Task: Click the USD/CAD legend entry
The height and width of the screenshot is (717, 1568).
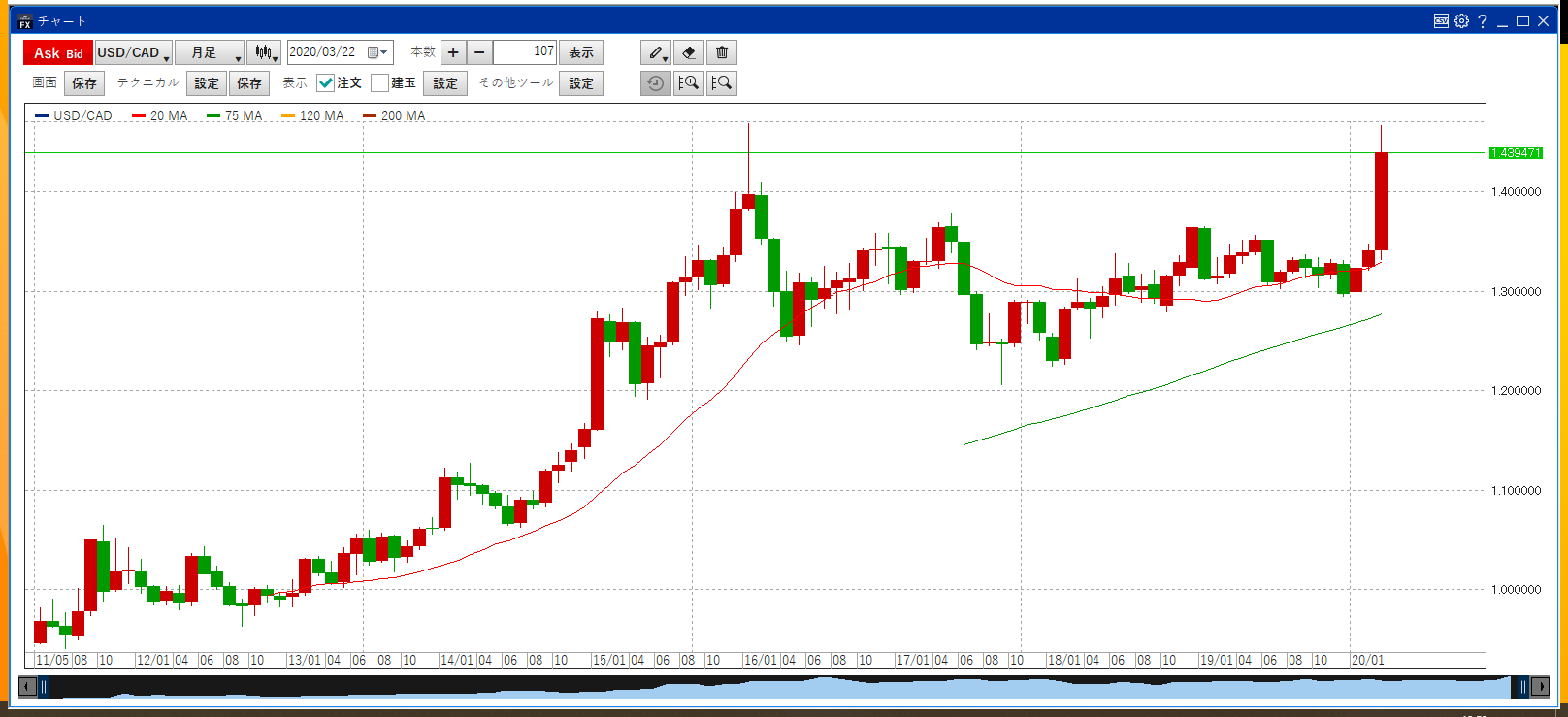Action: point(74,115)
